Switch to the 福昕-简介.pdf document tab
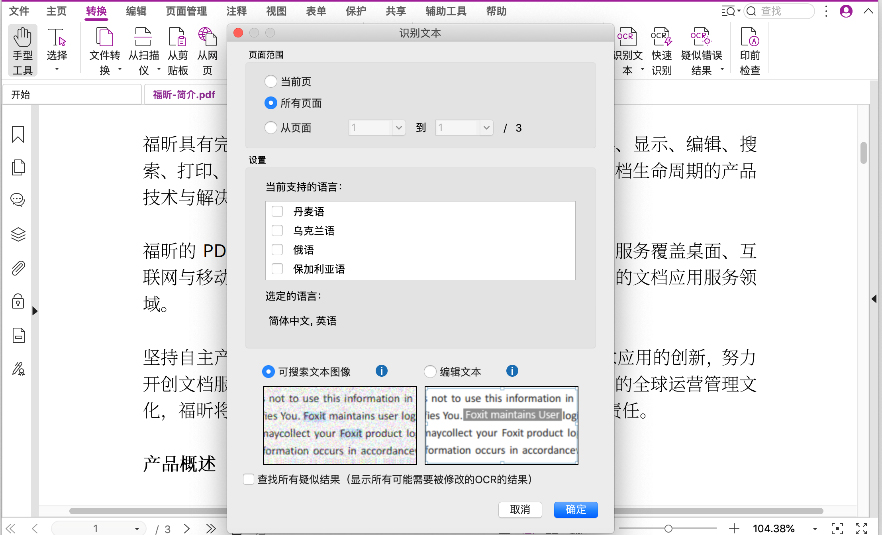 tap(184, 95)
